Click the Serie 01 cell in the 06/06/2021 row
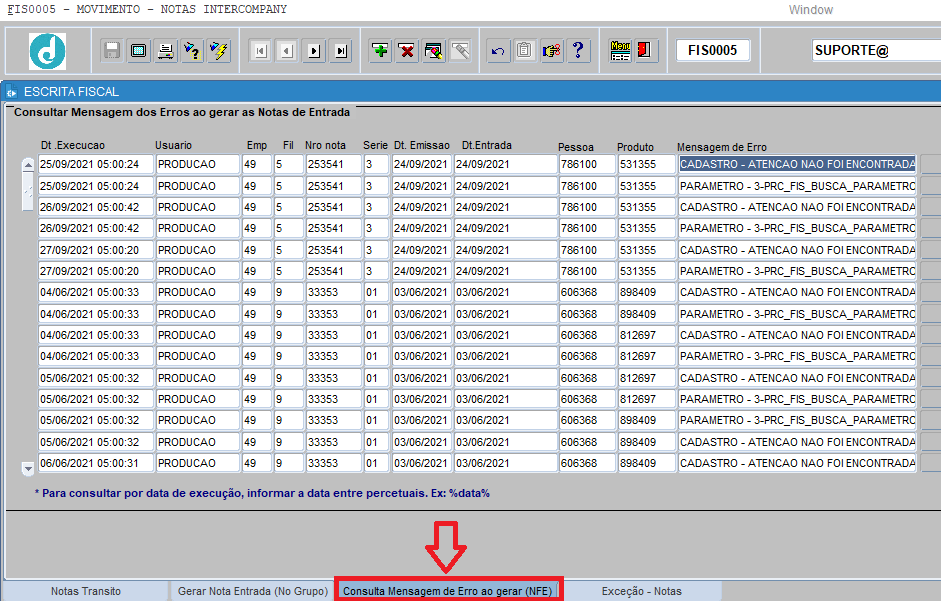The width and height of the screenshot is (941, 601). 376,464
